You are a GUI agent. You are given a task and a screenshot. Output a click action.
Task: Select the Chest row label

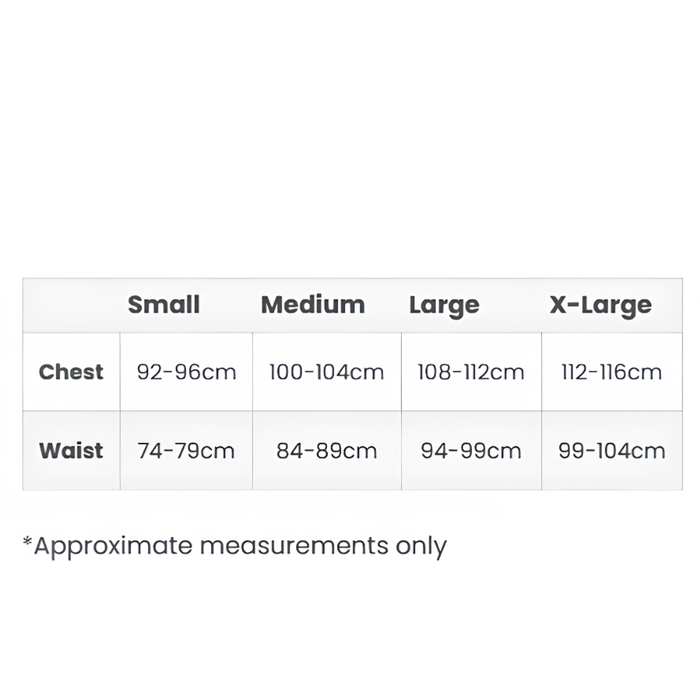tap(71, 372)
